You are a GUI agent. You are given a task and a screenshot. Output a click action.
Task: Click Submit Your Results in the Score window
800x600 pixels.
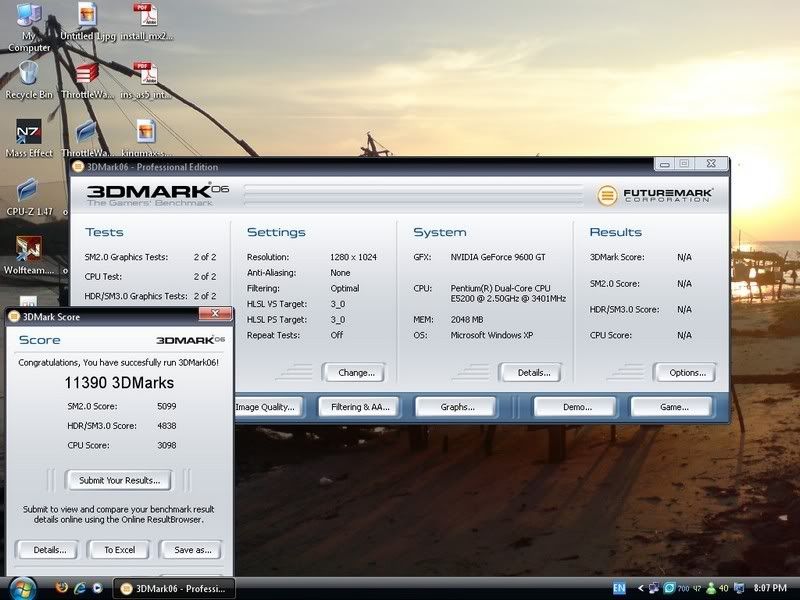(119, 480)
